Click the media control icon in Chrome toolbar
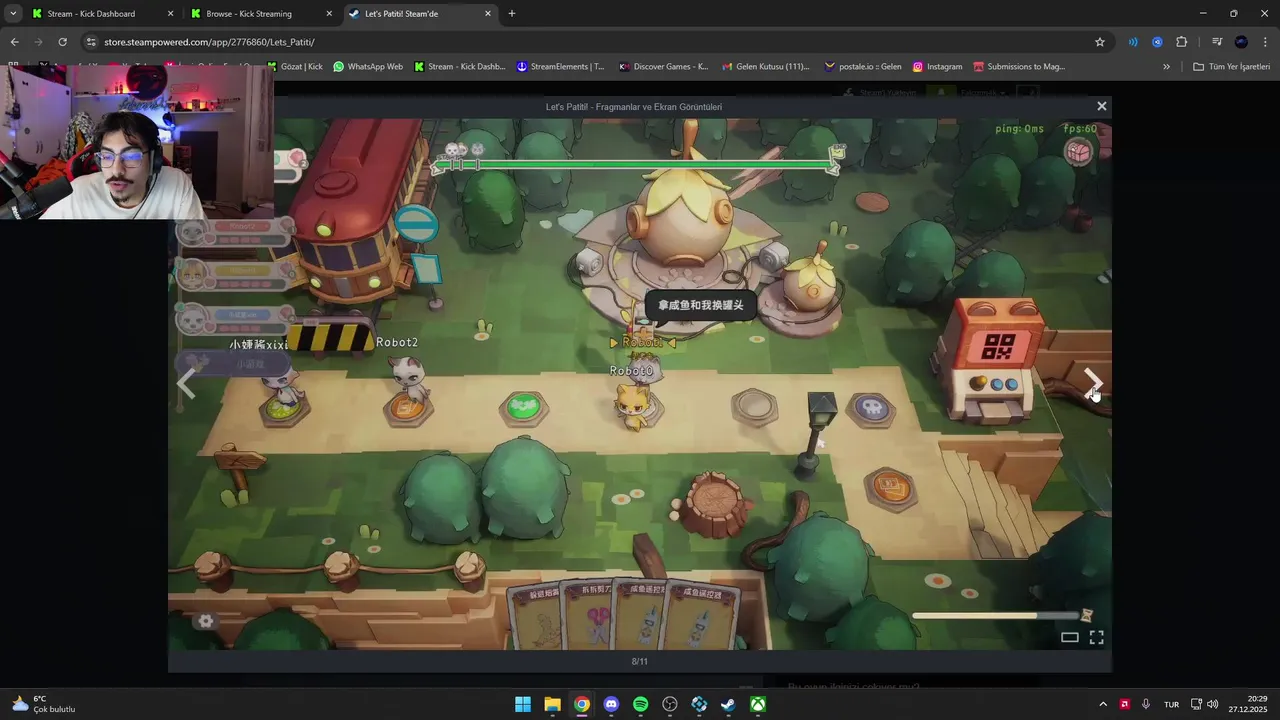Image resolution: width=1280 pixels, height=720 pixels. point(1217,42)
